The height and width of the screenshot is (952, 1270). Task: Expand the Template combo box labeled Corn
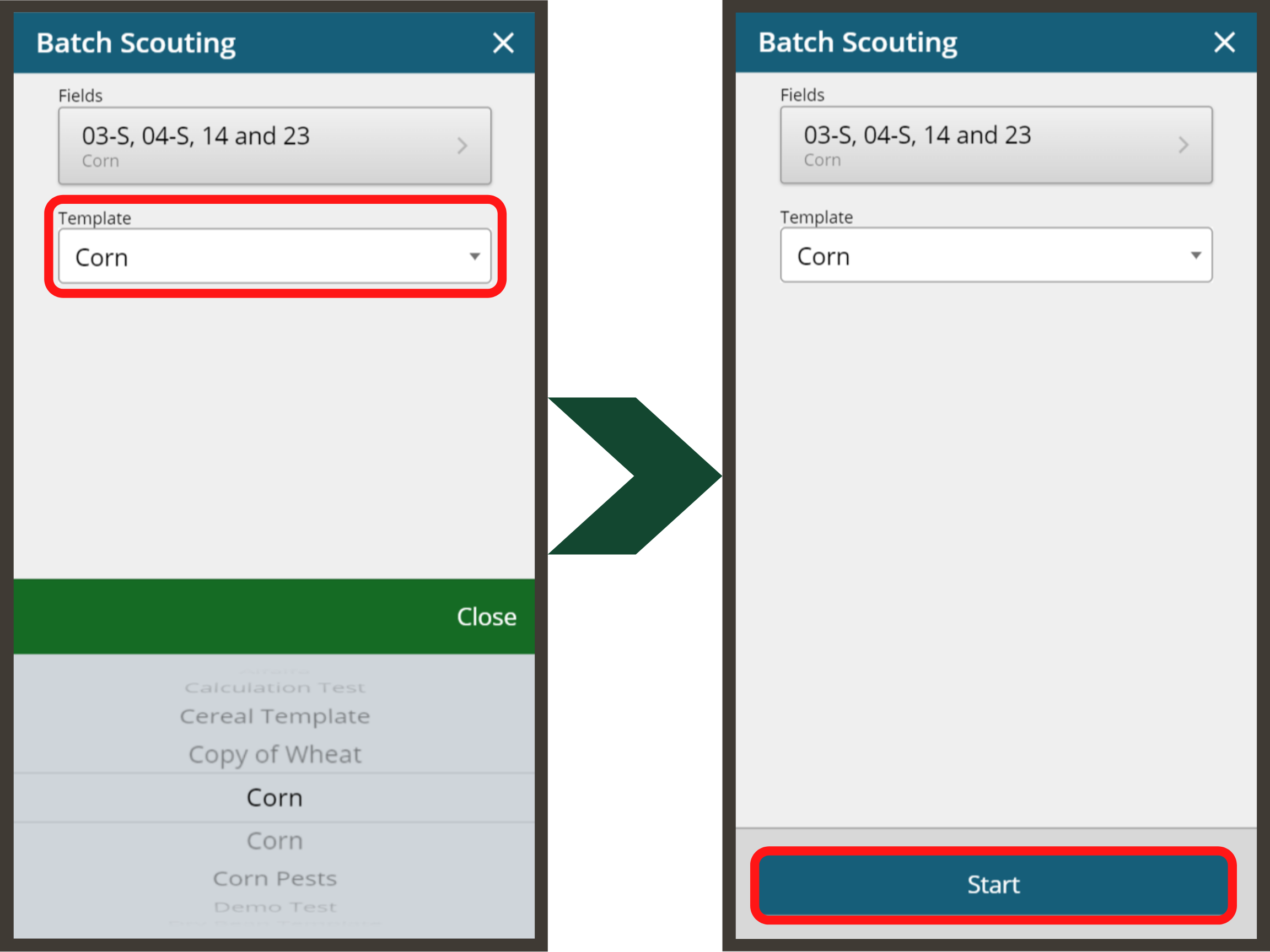(275, 257)
